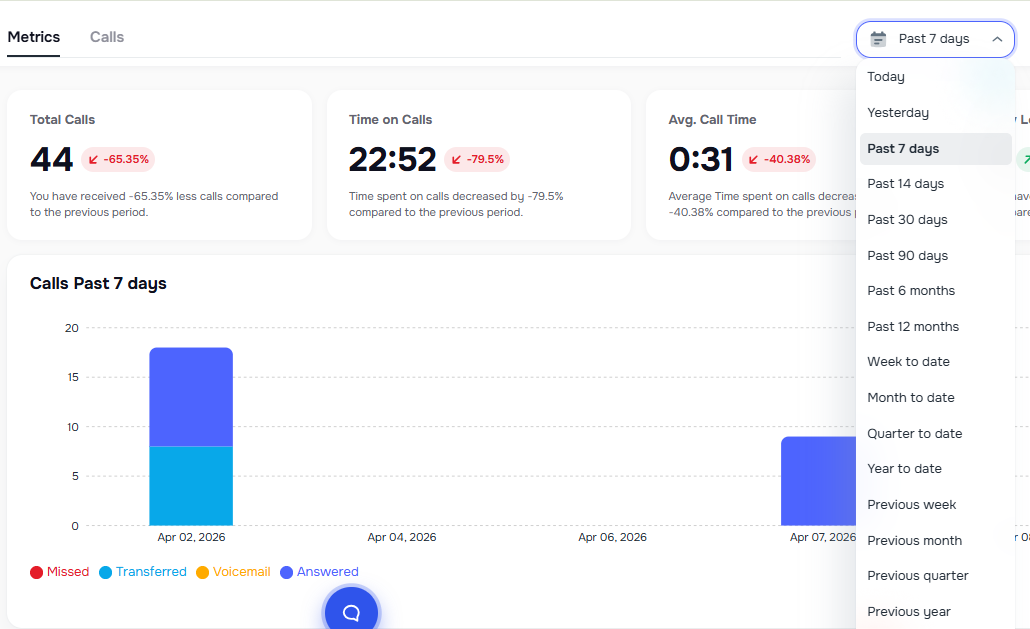Hide the Voicemail series in legend
Screen dimensions: 1030x629
(233, 572)
